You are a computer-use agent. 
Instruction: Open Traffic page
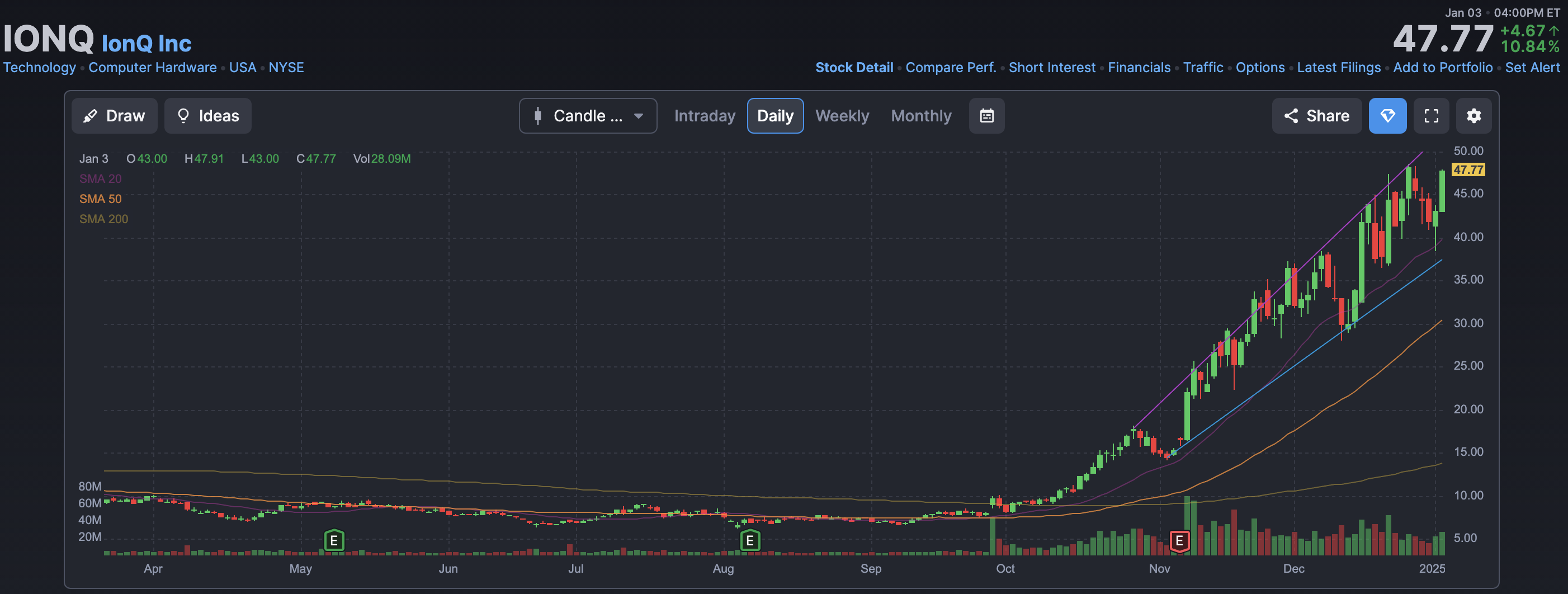(1203, 68)
